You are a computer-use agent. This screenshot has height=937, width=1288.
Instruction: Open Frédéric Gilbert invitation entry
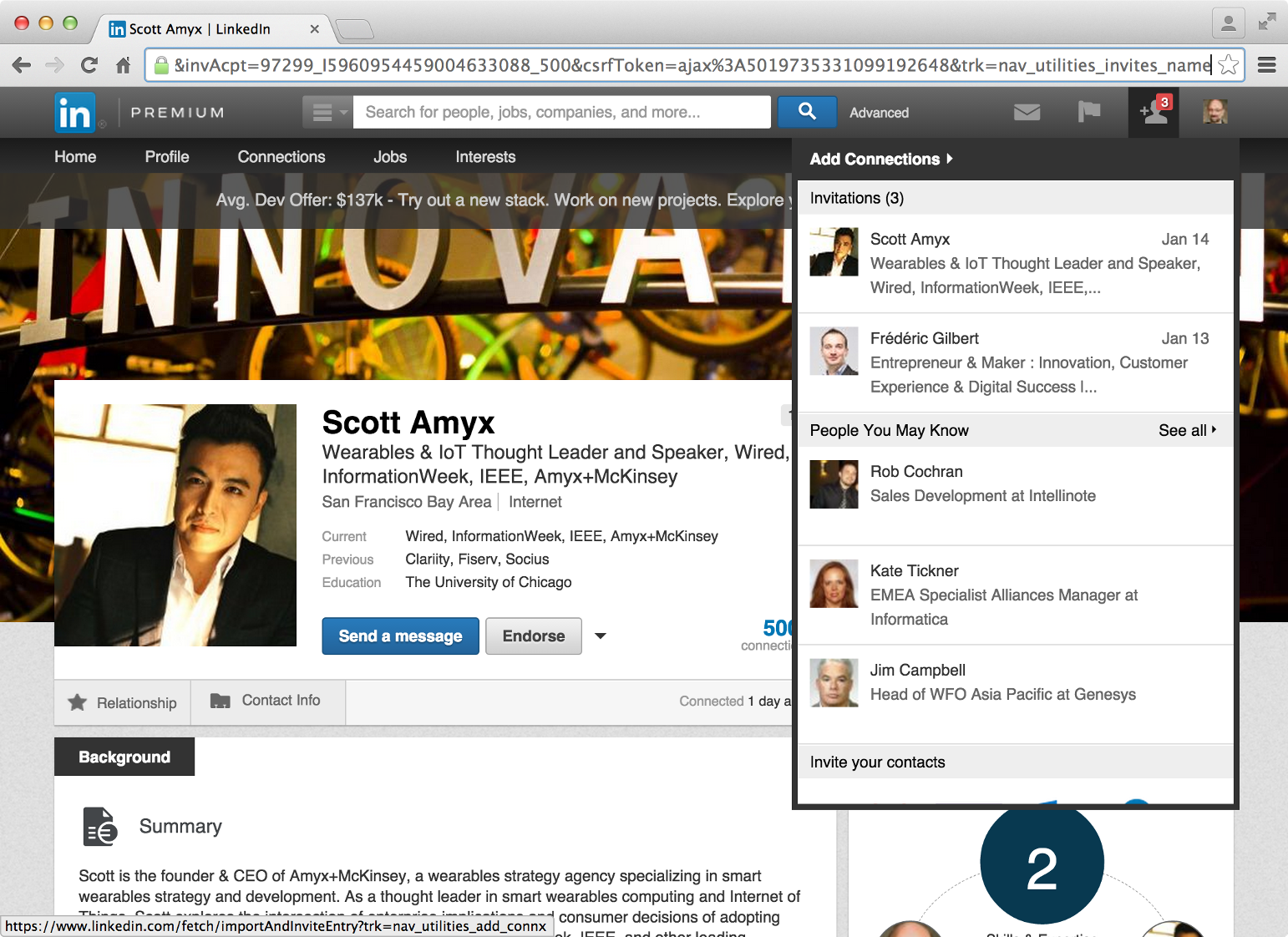[x=1016, y=362]
